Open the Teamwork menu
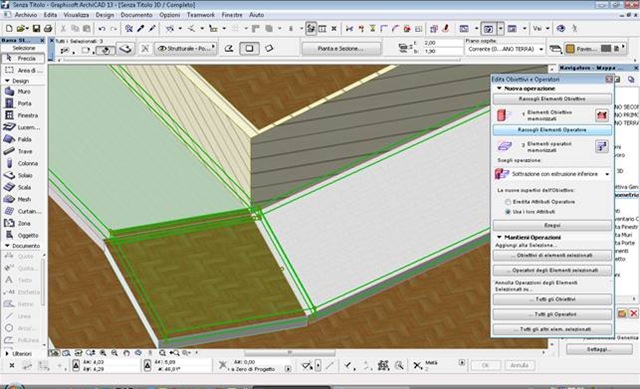Screen dimensions: 640x389 click(200, 15)
